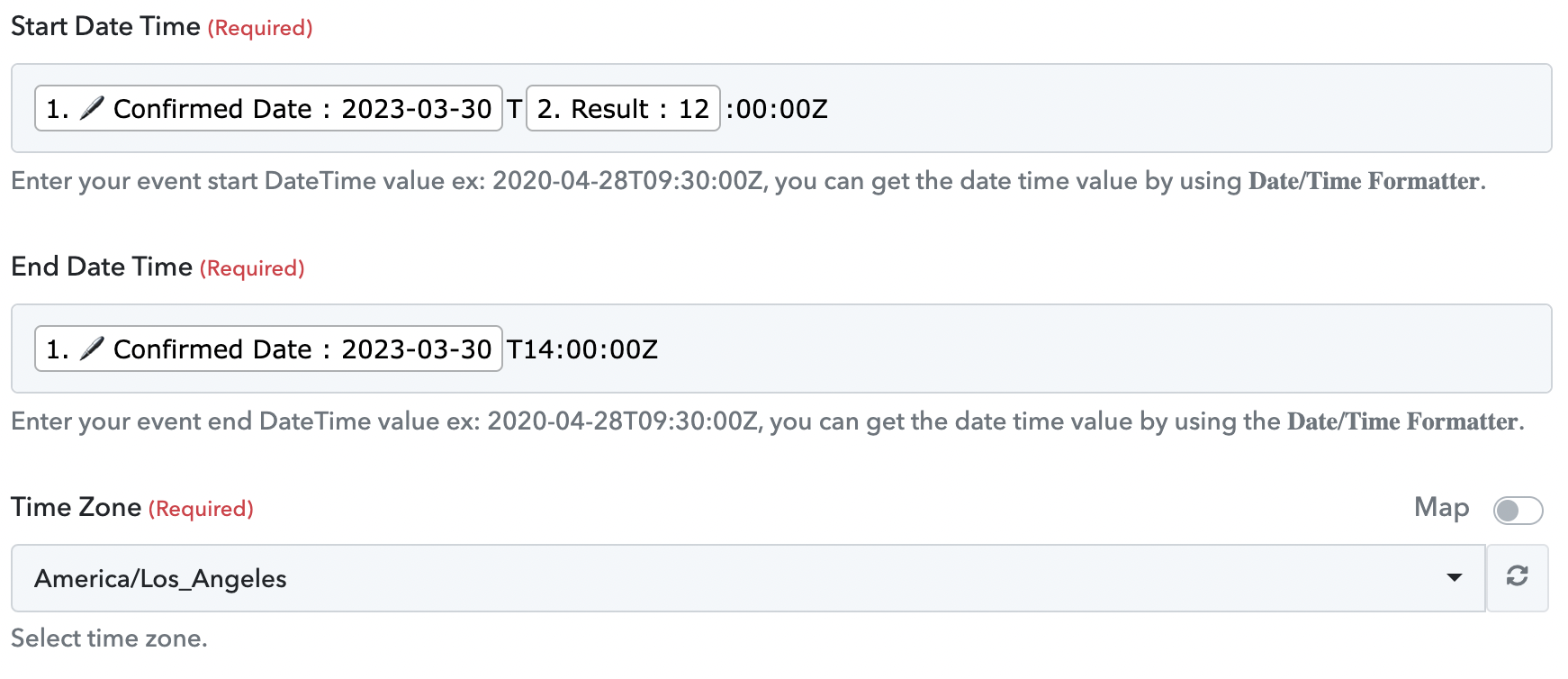The height and width of the screenshot is (679, 1568).
Task: Click the dropdown caret arrow for Time Zone
Action: [1454, 577]
